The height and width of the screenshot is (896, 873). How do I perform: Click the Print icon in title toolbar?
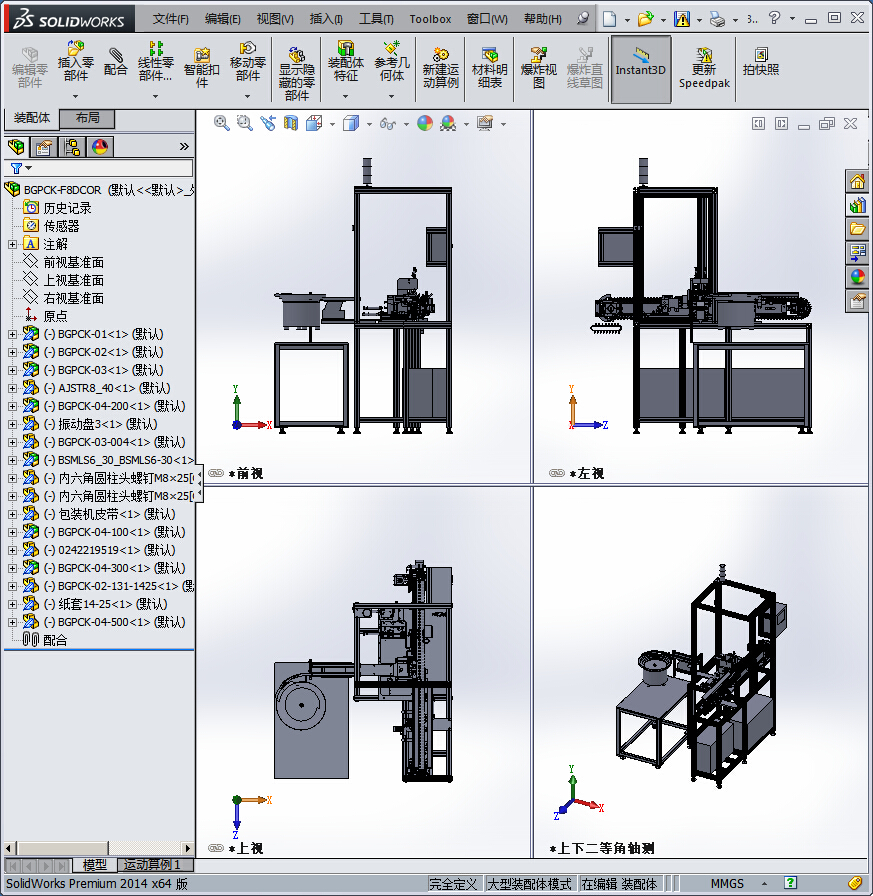click(718, 19)
